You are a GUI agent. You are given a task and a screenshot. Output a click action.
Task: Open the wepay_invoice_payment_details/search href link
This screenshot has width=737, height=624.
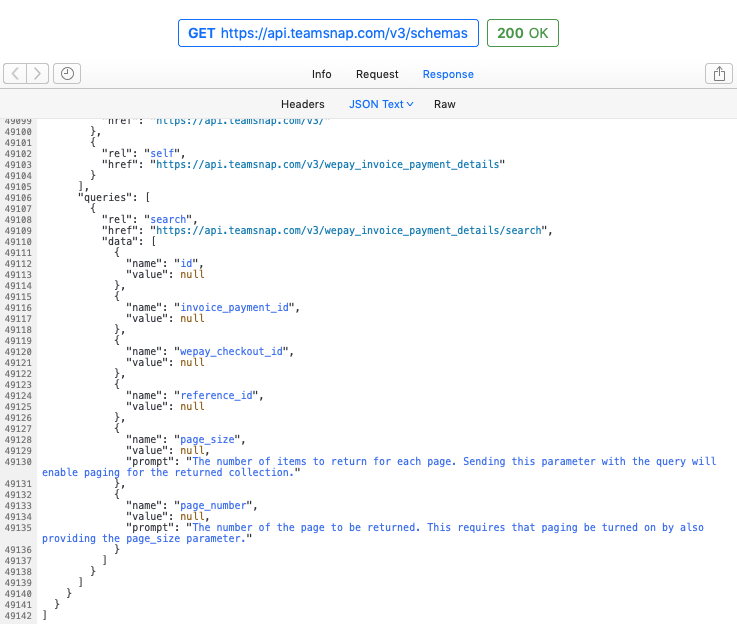click(x=349, y=231)
